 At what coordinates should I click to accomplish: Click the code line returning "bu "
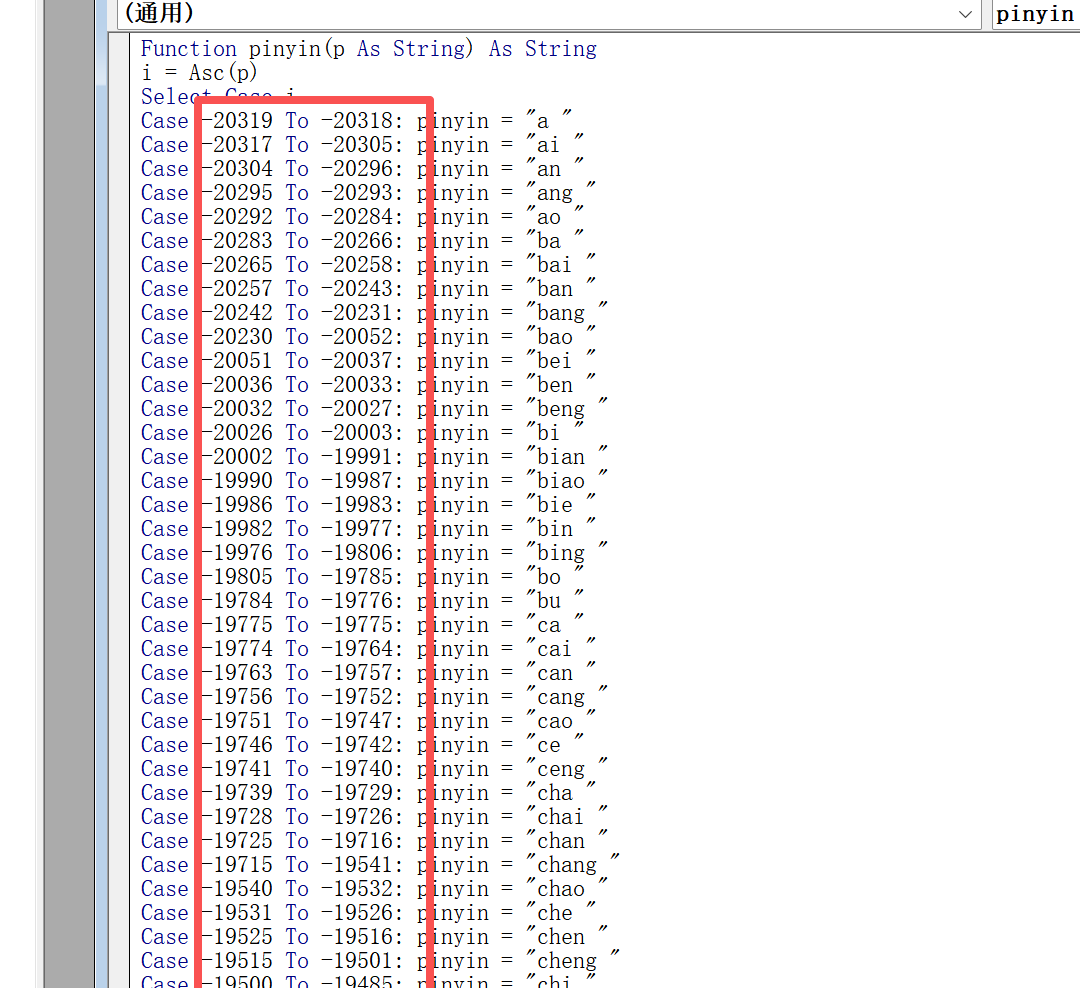pyautogui.click(x=362, y=601)
